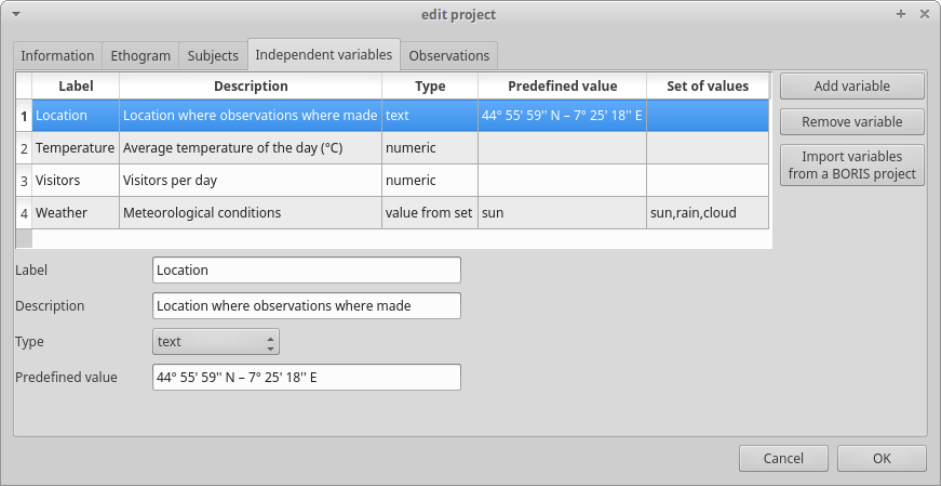Open the Type dropdown combo box
Screen dimensions: 941x486
(x=215, y=341)
